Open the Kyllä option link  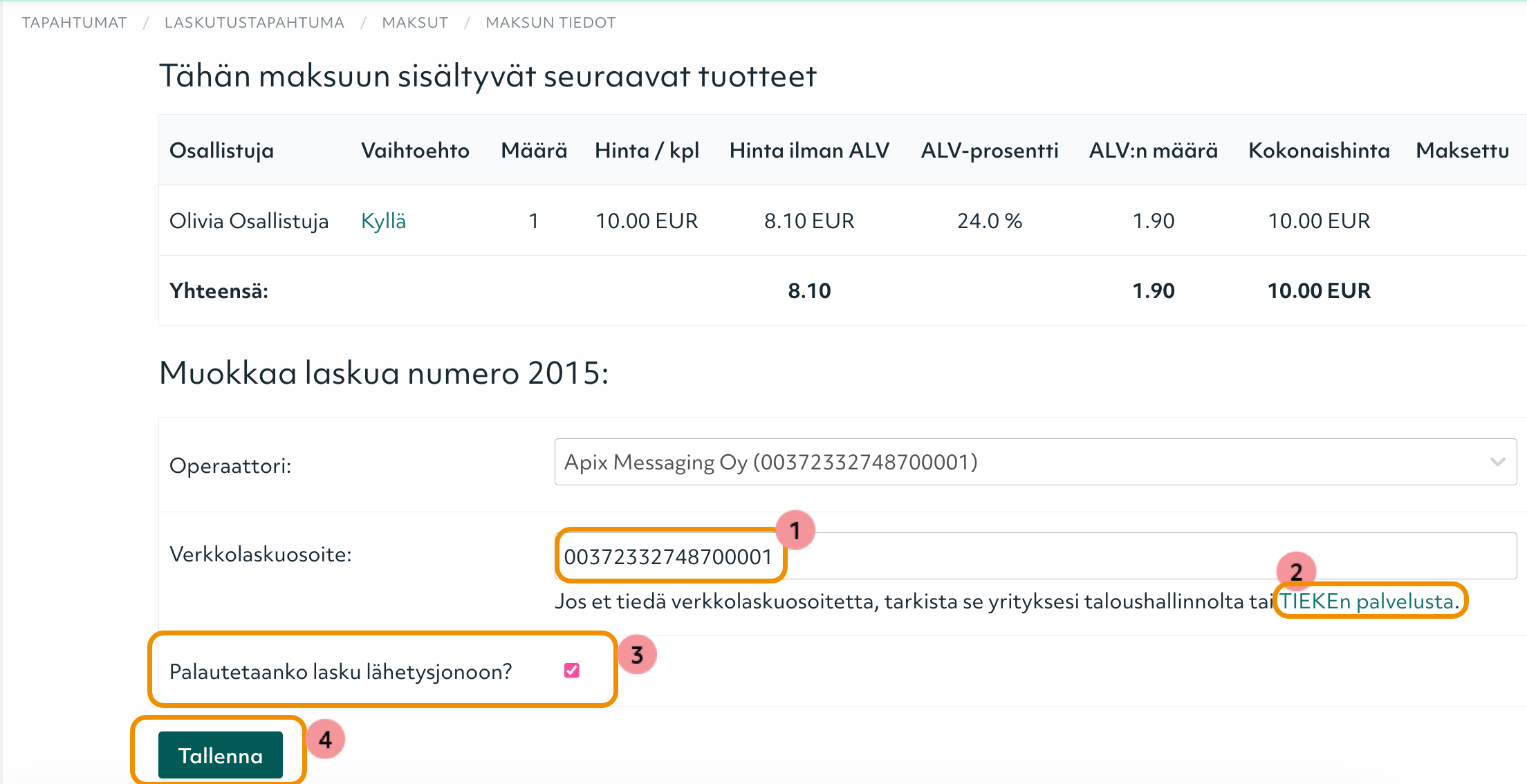point(383,221)
